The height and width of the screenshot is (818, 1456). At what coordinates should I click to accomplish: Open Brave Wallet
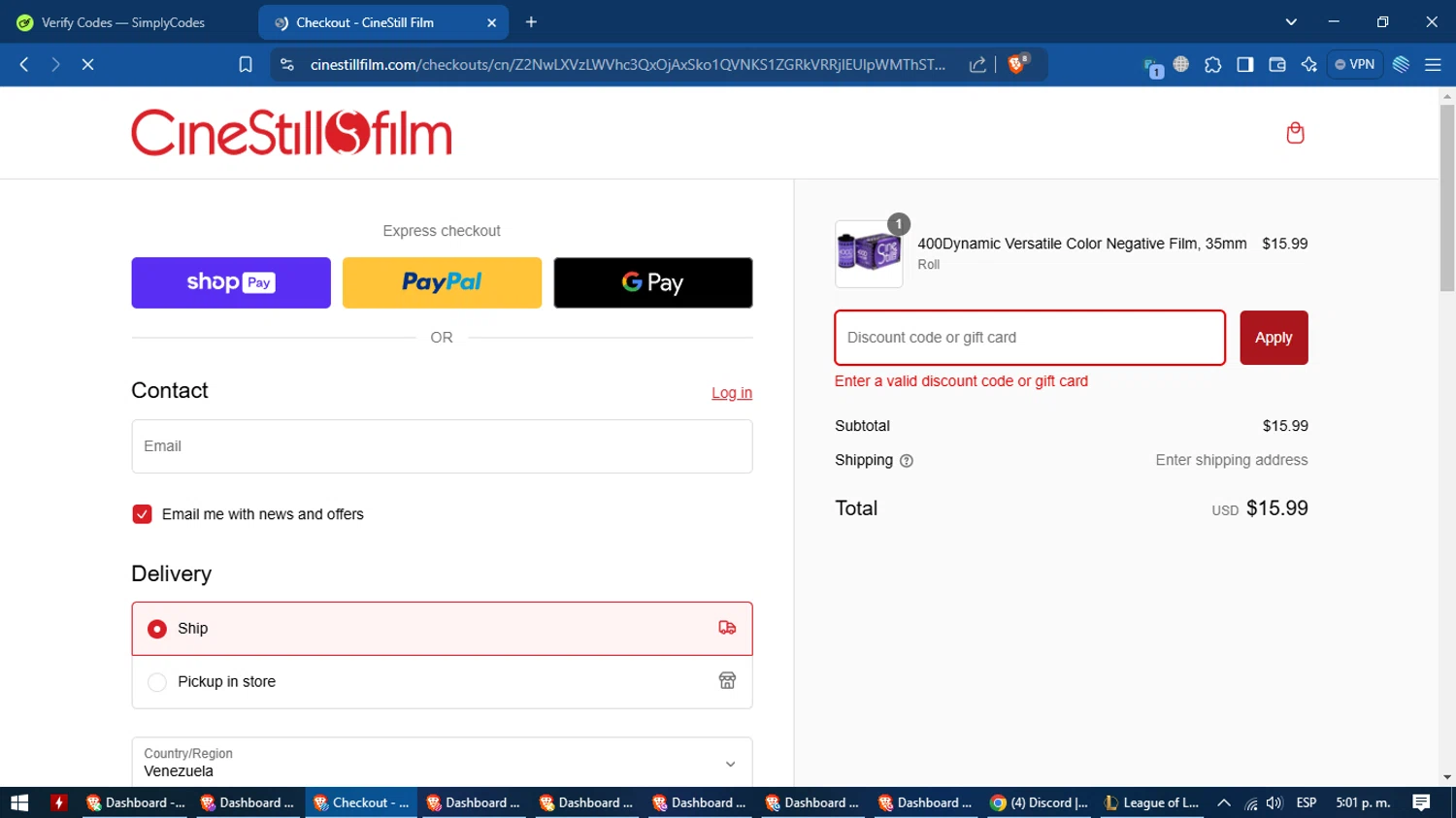[1276, 64]
